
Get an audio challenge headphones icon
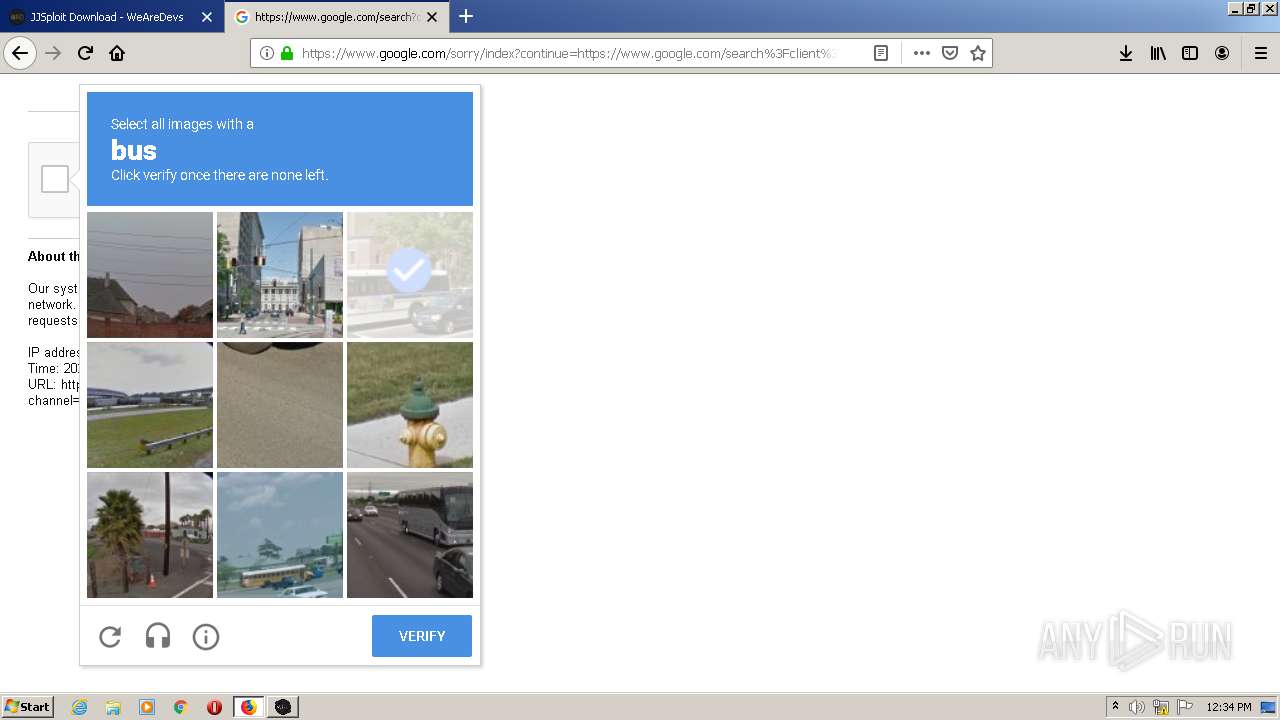pos(158,636)
